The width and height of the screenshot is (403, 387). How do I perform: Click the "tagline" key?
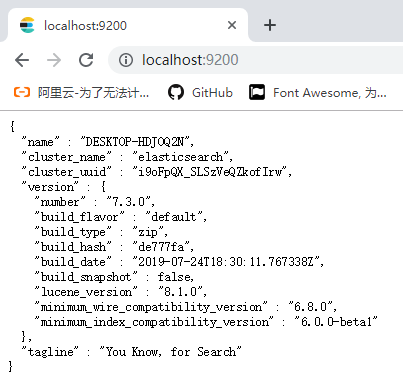click(50, 352)
